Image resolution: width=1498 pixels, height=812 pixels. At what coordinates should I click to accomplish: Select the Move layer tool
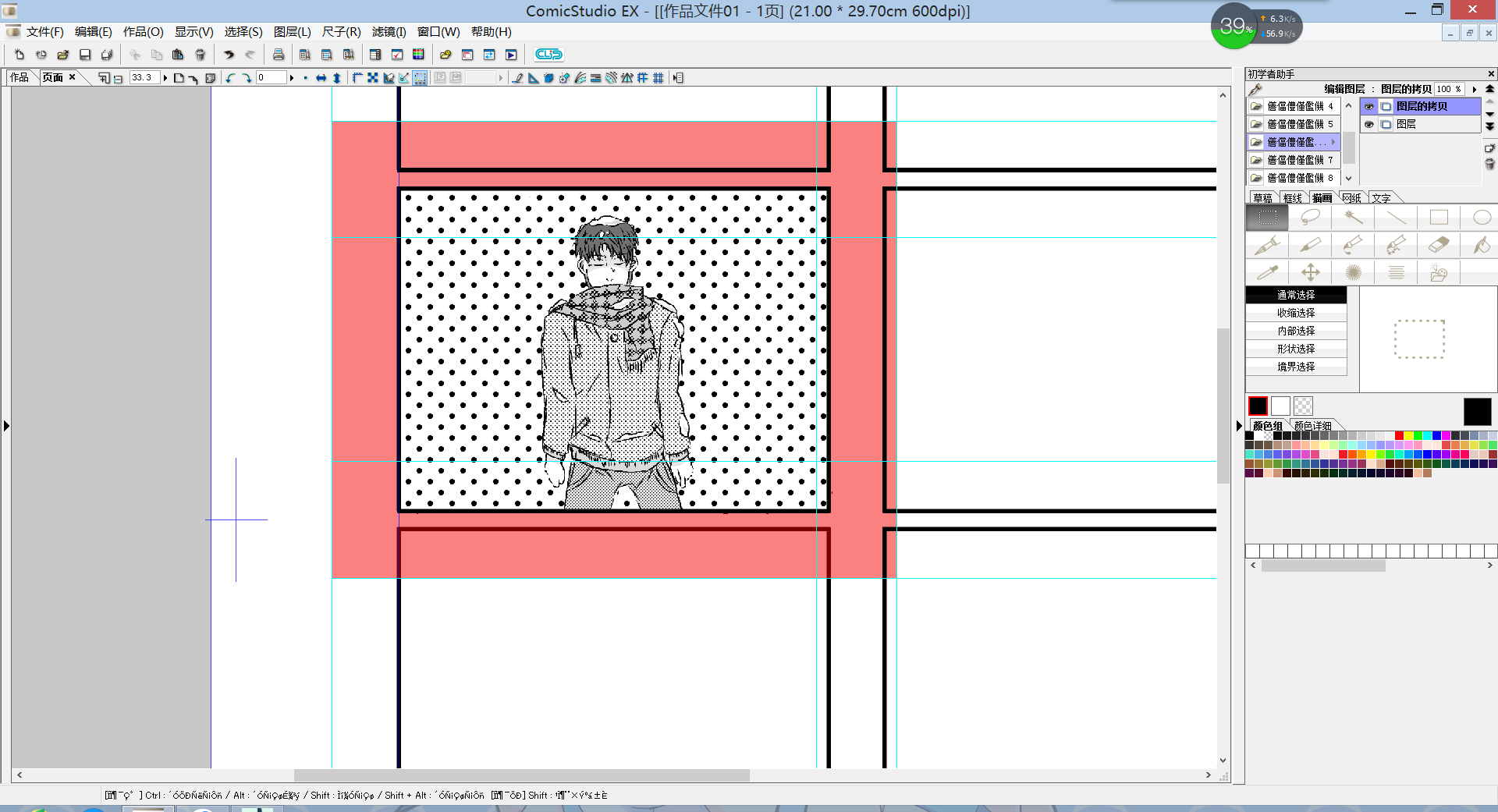(1310, 272)
